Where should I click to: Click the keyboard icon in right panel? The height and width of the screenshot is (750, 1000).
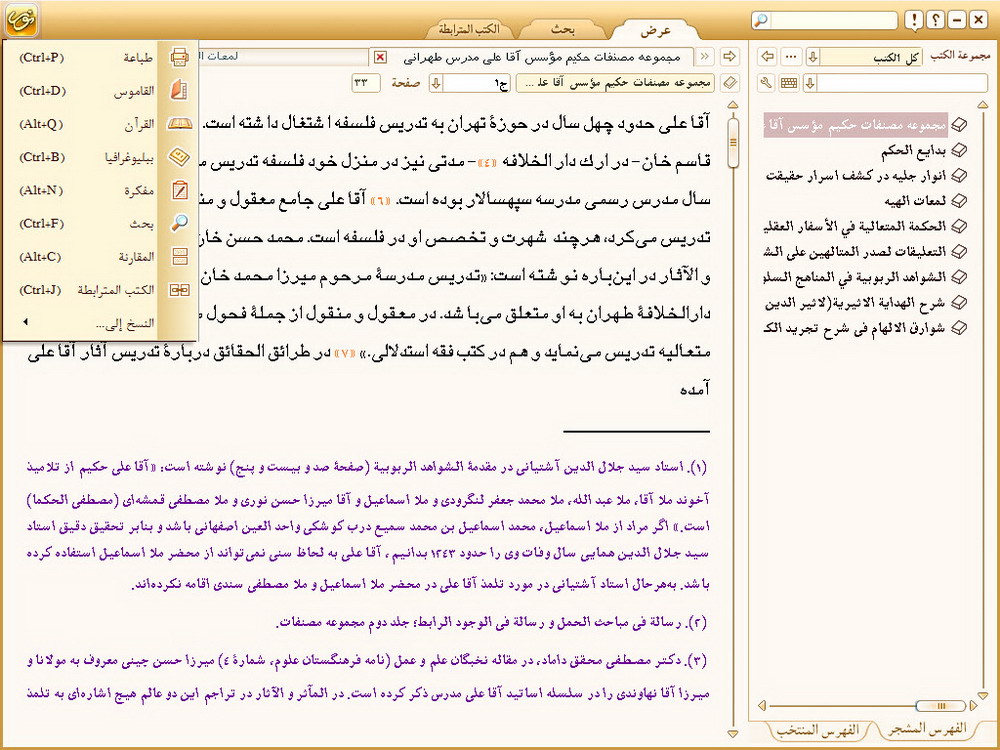pos(789,82)
